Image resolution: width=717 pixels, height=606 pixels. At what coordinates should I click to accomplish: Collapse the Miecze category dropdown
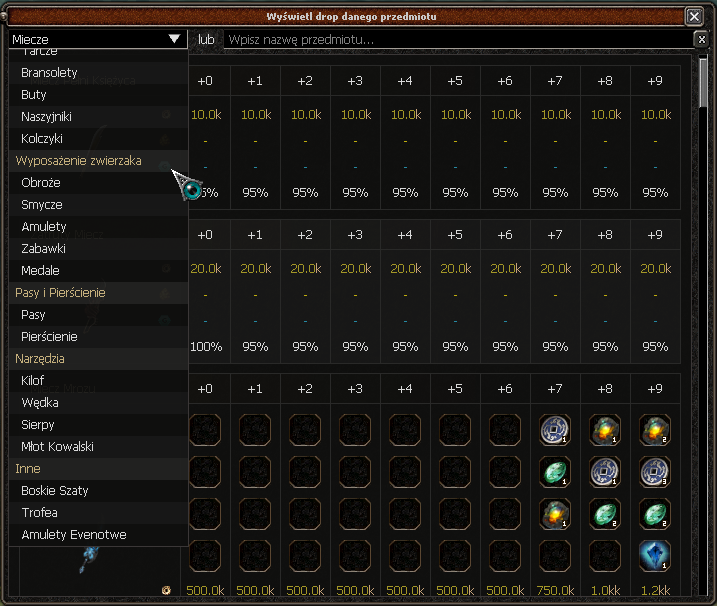175,39
